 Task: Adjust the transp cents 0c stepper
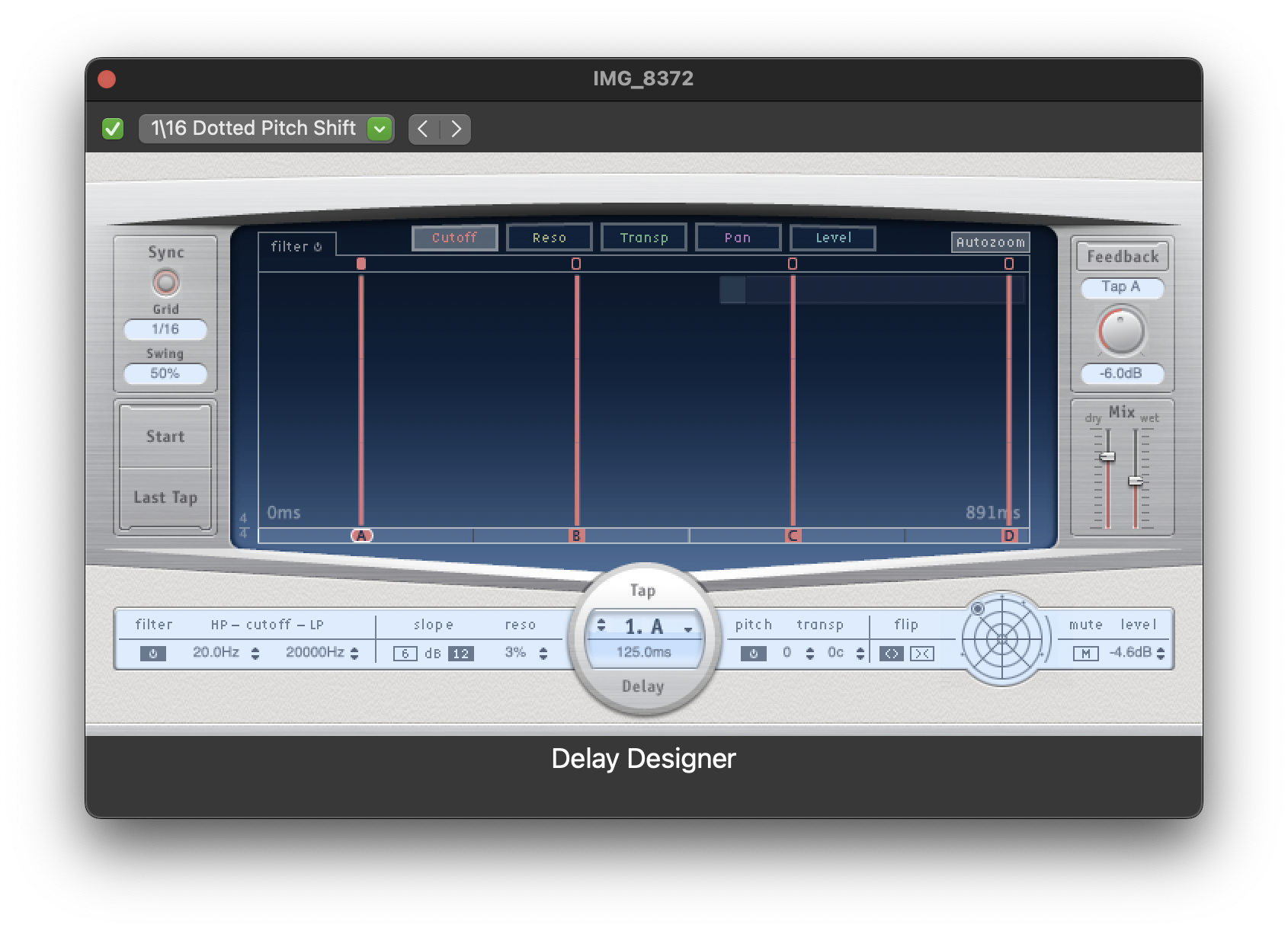[860, 654]
